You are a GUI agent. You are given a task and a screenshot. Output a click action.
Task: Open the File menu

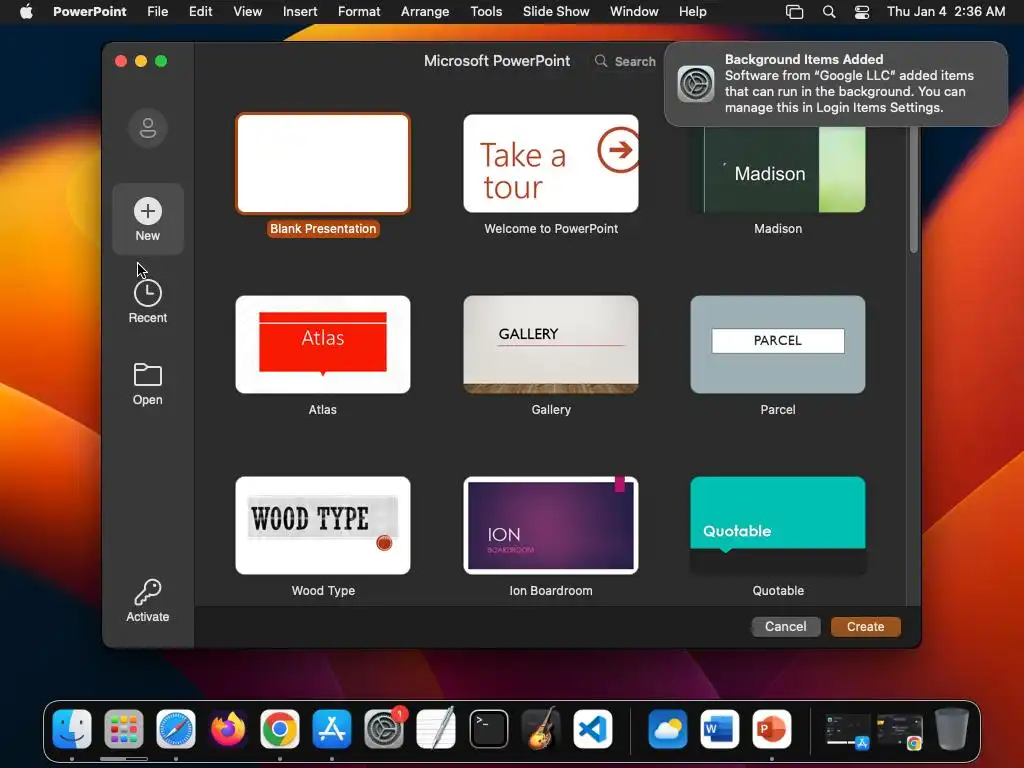coord(157,12)
